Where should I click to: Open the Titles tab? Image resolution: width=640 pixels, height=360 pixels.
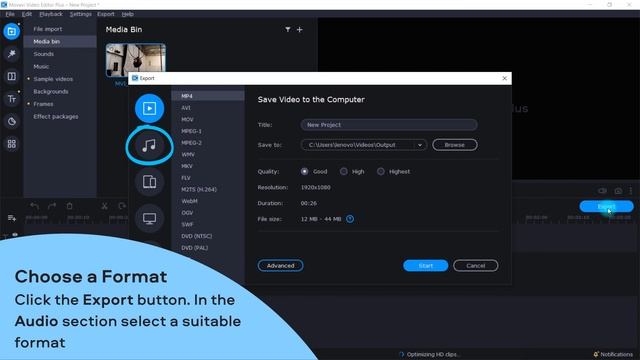tap(11, 99)
